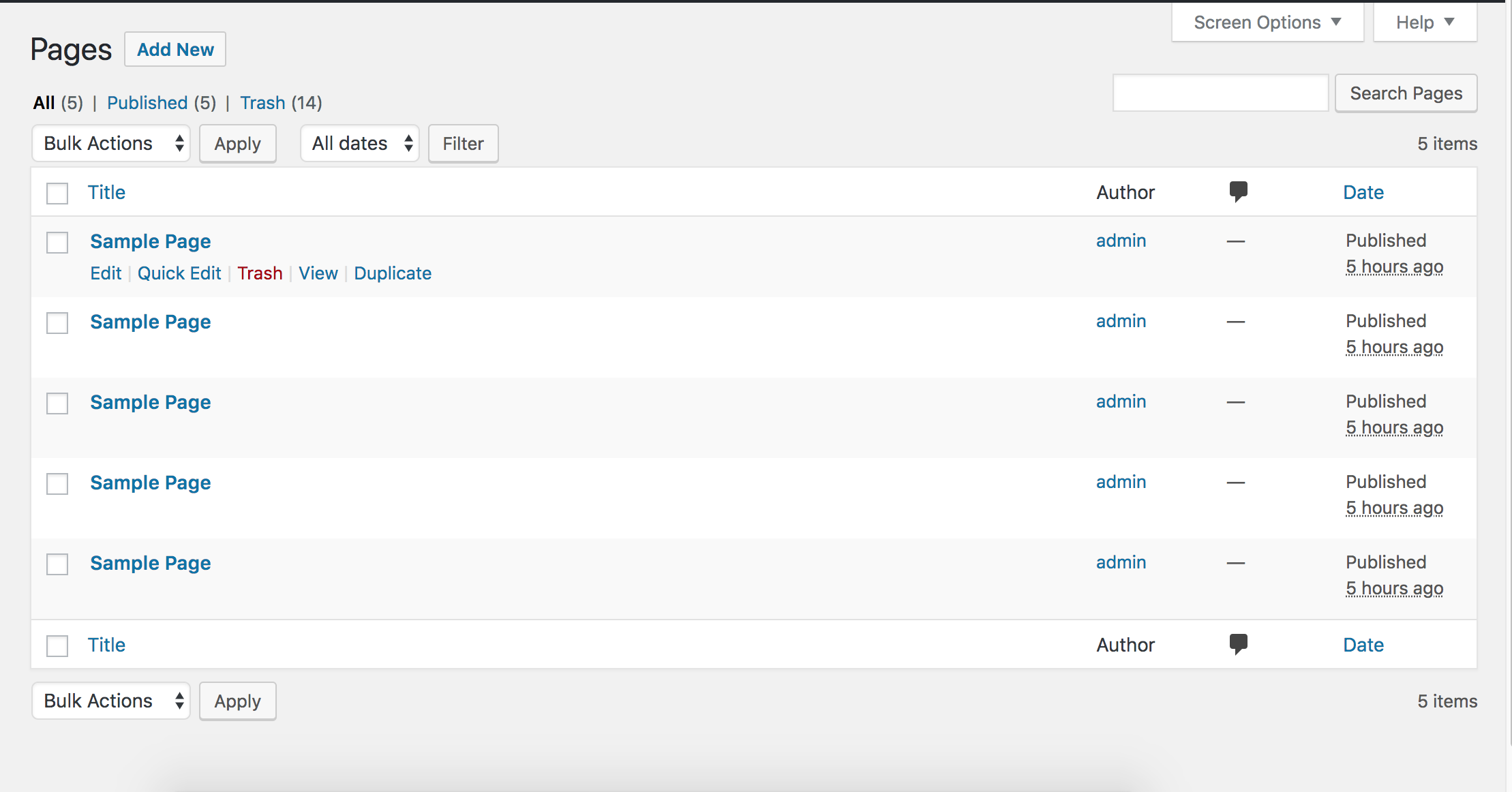Click the comments icon in top header
Screen dimensions: 1512x792
coord(1239,192)
